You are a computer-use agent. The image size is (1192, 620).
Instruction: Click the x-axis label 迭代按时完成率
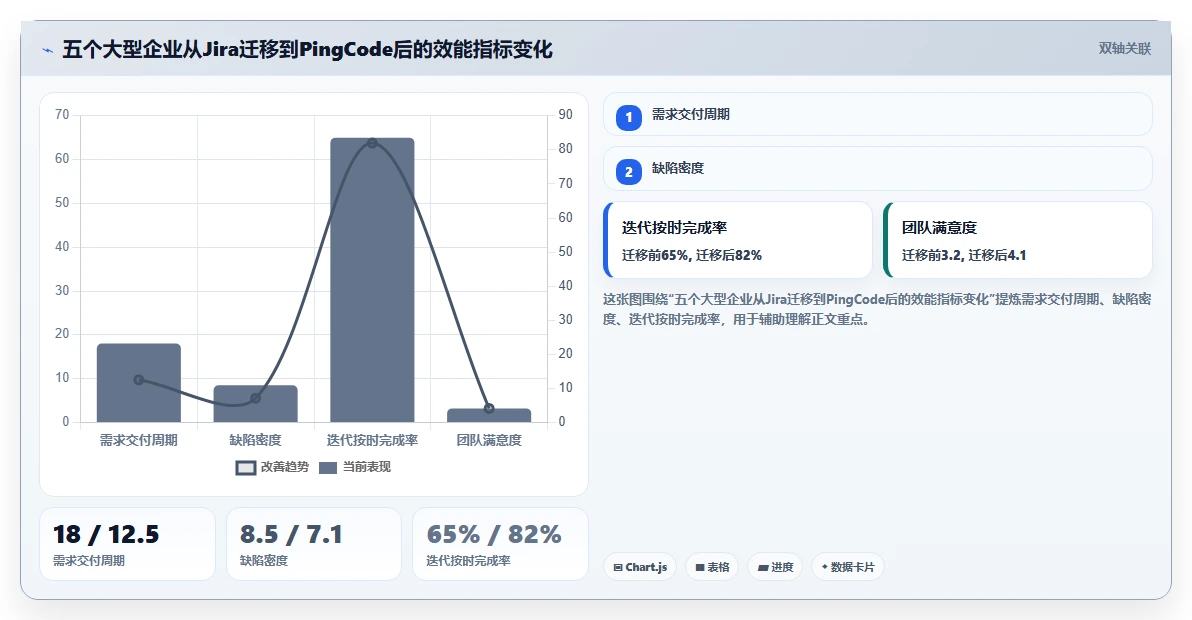point(372,440)
